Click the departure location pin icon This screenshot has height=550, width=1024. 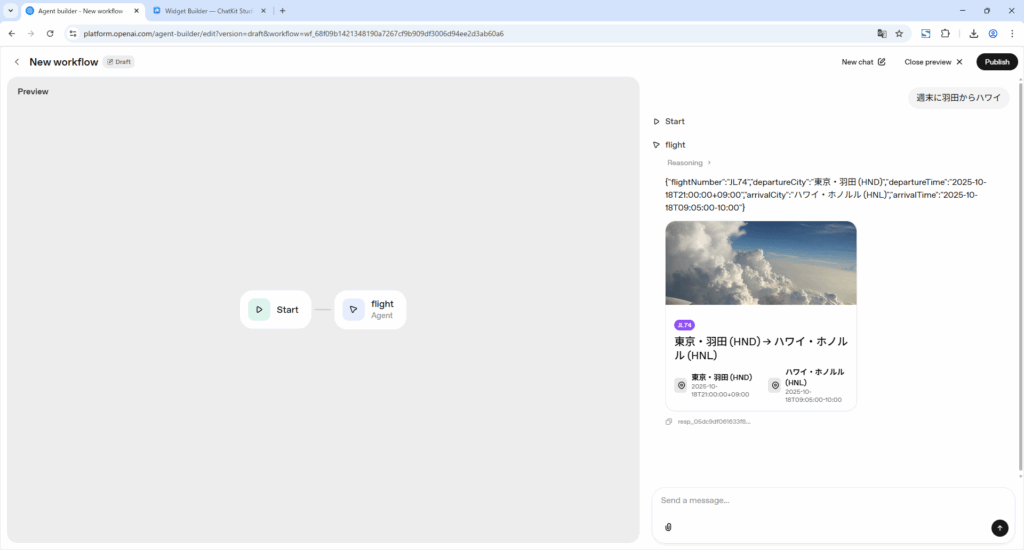pyautogui.click(x=681, y=385)
